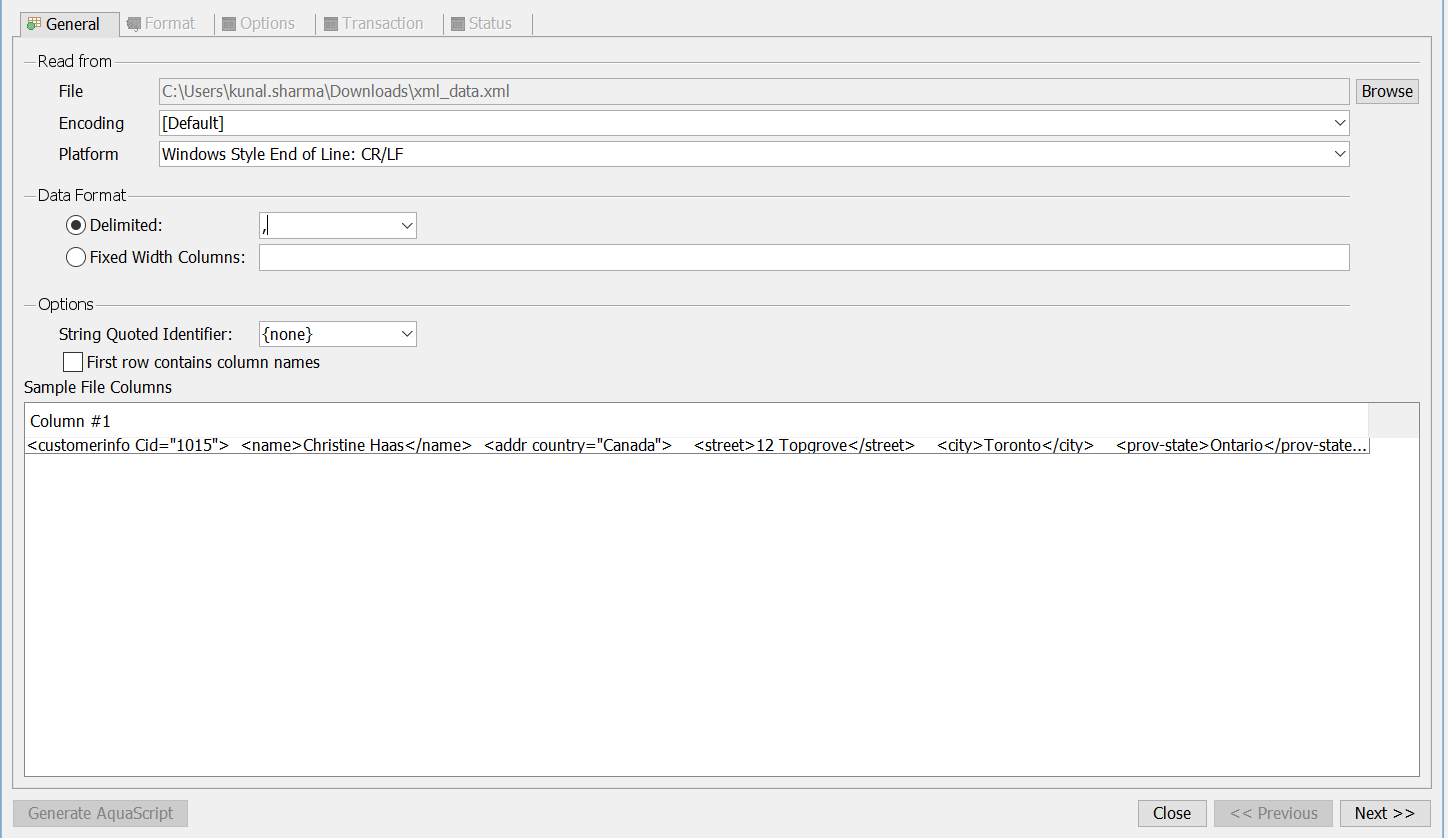Expand the Platform end-of-line dropdown
This screenshot has width=1448, height=838.
[x=1339, y=154]
